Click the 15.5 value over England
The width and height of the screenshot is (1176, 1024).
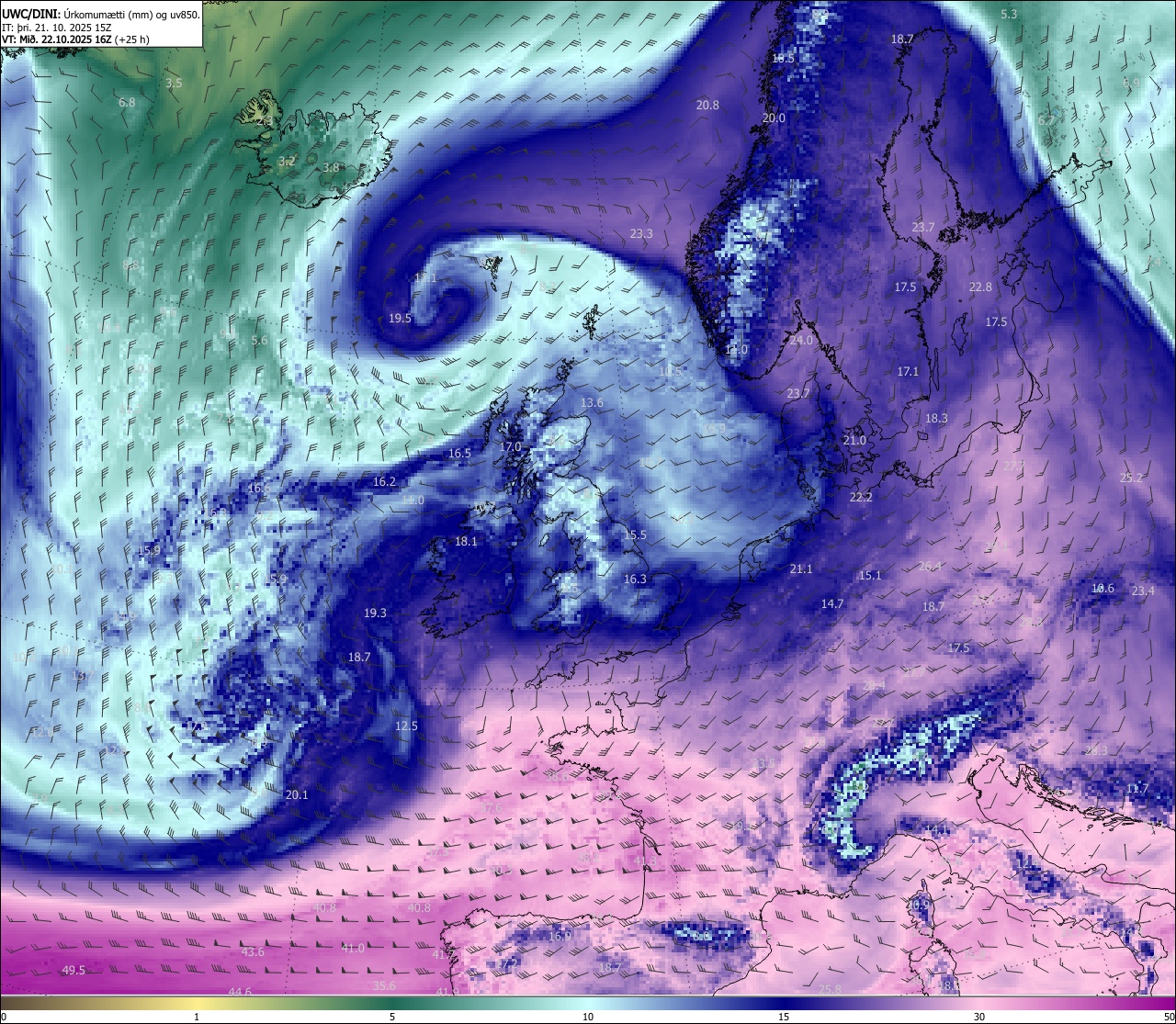[635, 535]
